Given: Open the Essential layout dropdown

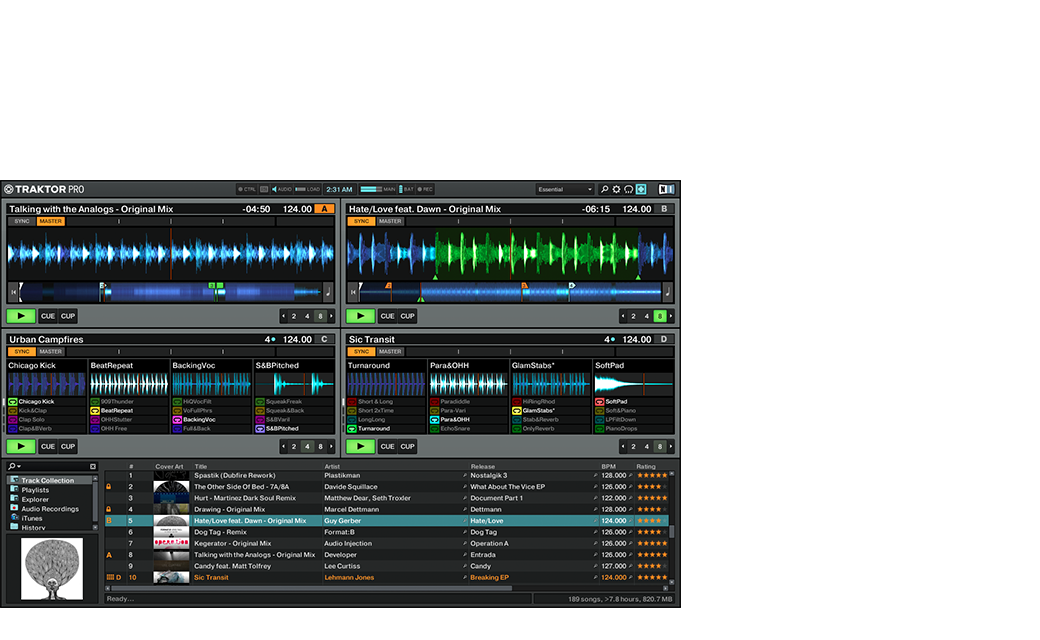Looking at the screenshot, I should 565,190.
